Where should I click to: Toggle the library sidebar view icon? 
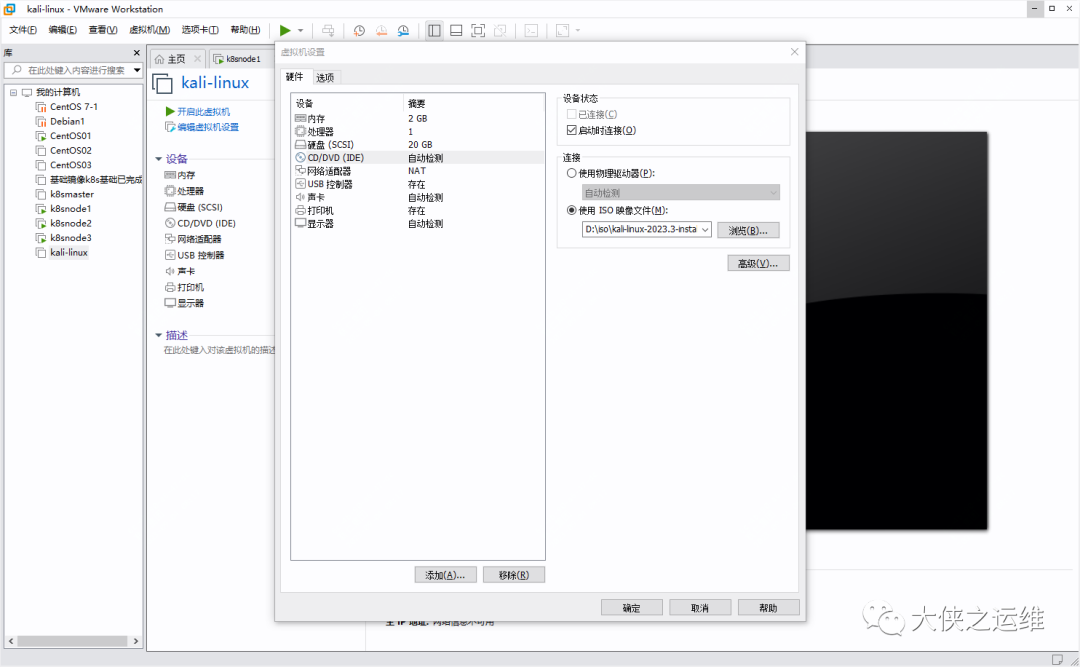click(434, 30)
